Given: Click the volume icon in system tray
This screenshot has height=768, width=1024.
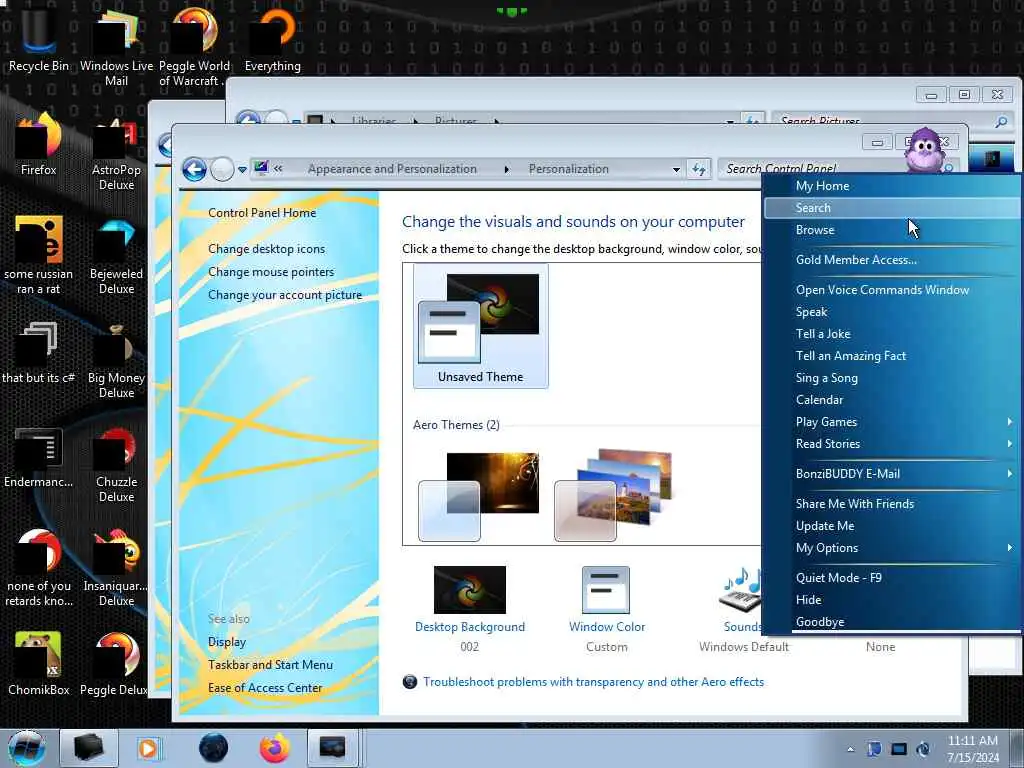Looking at the screenshot, I should point(923,748).
